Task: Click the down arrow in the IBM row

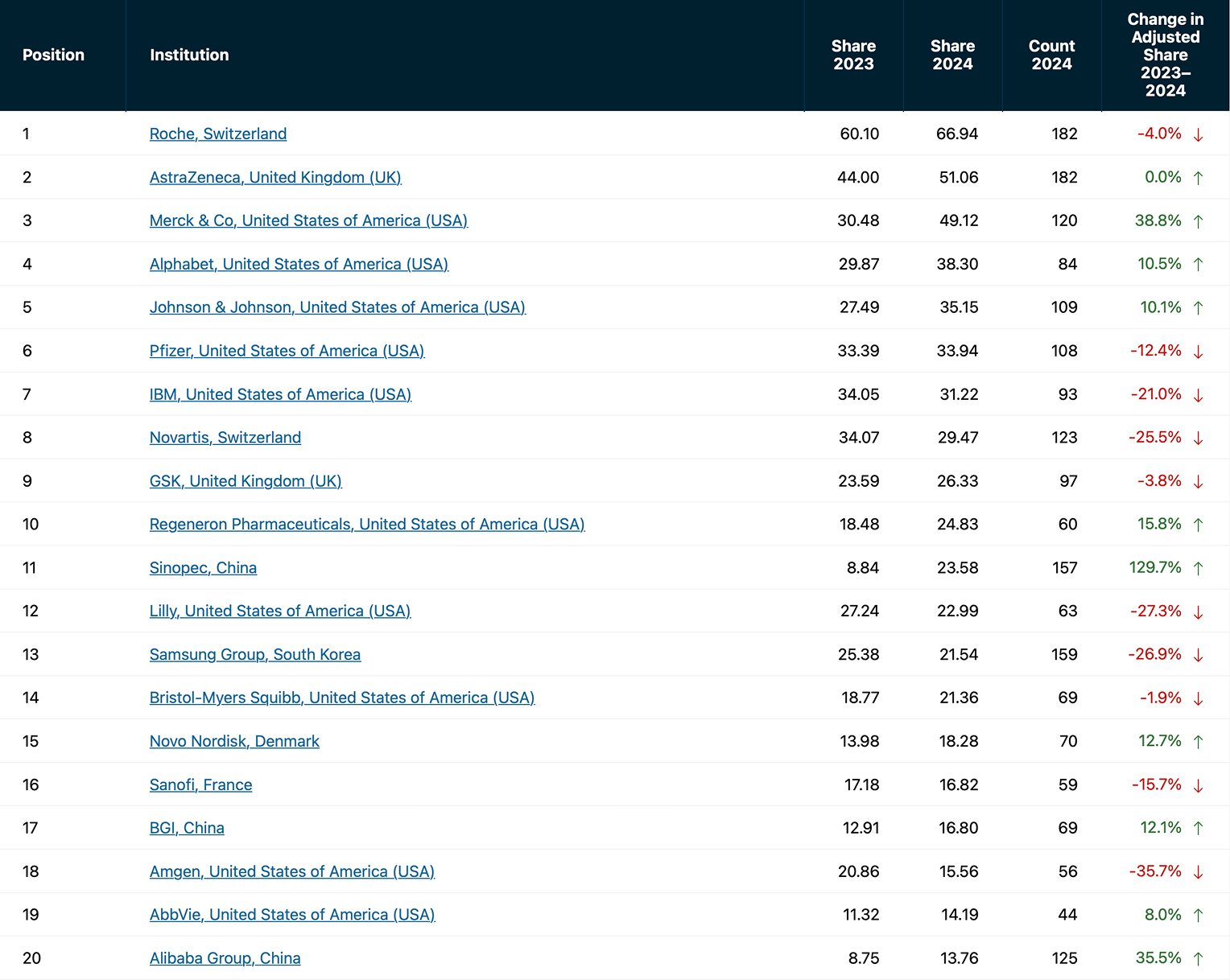Action: click(x=1198, y=395)
